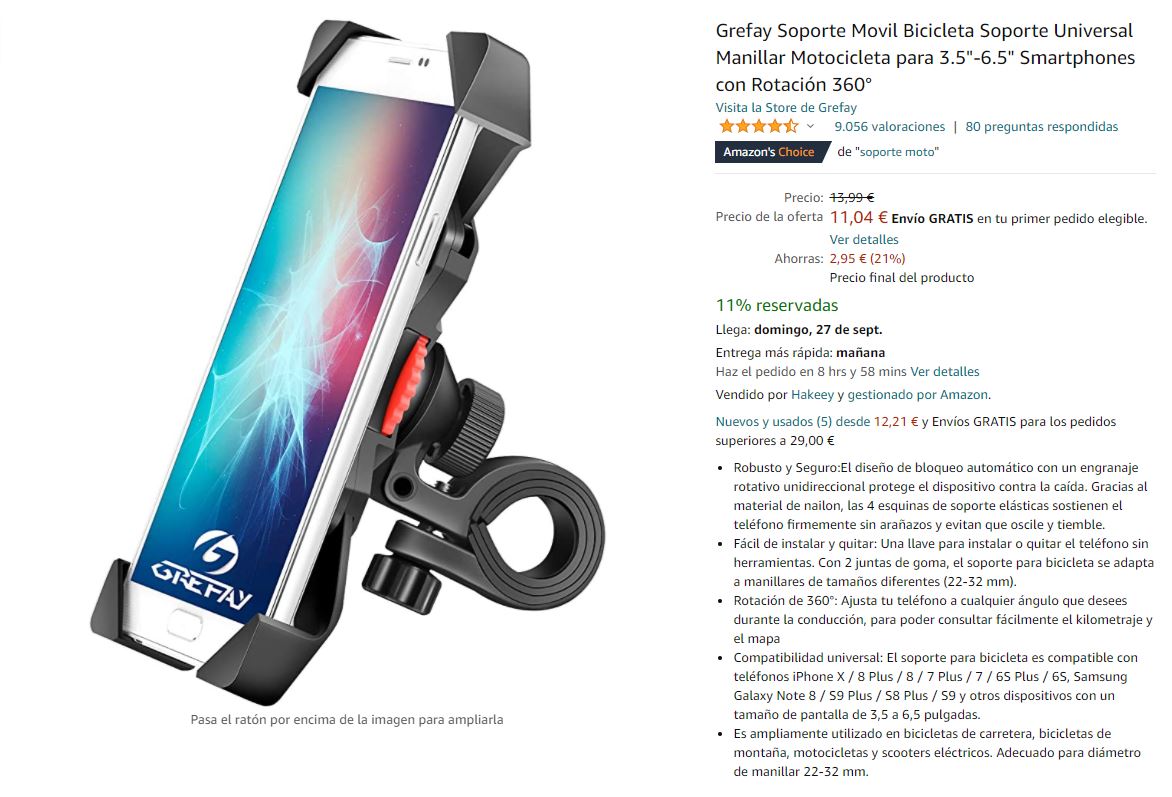Click the product title Grefay Soporte Movil
The image size is (1172, 797).
925,58
